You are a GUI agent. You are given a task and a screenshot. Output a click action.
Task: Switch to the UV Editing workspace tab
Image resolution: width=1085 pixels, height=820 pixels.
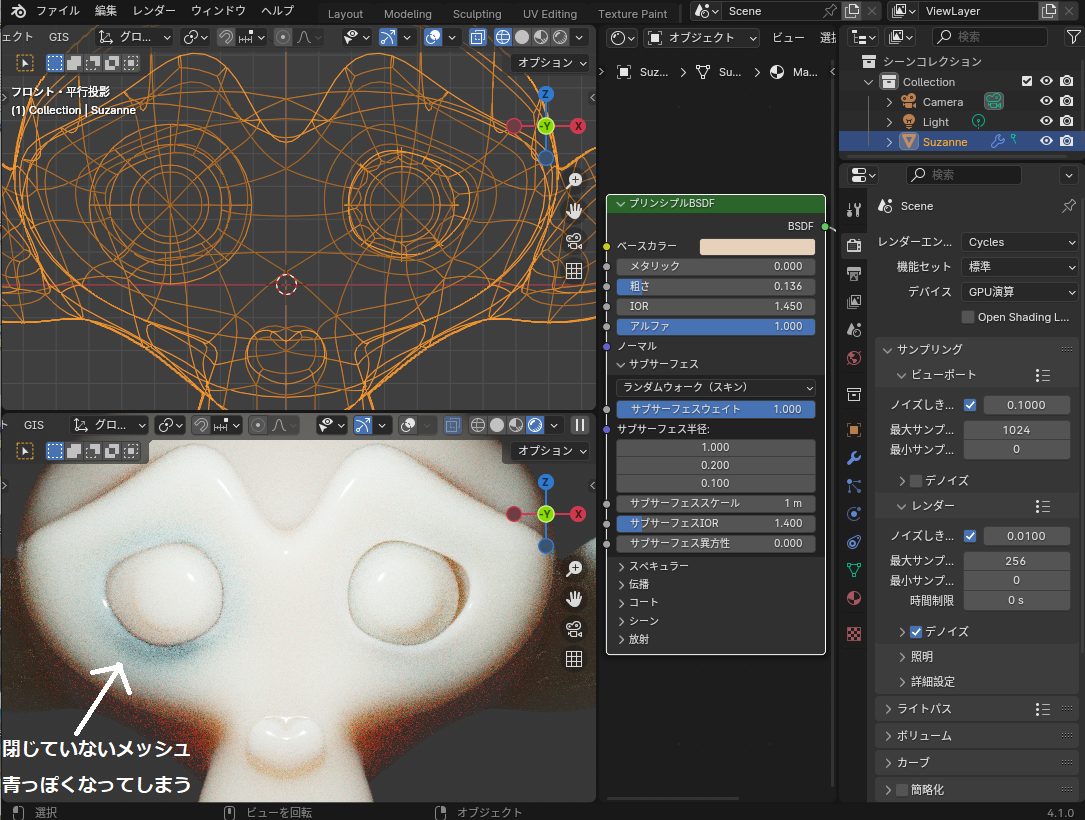tap(548, 14)
